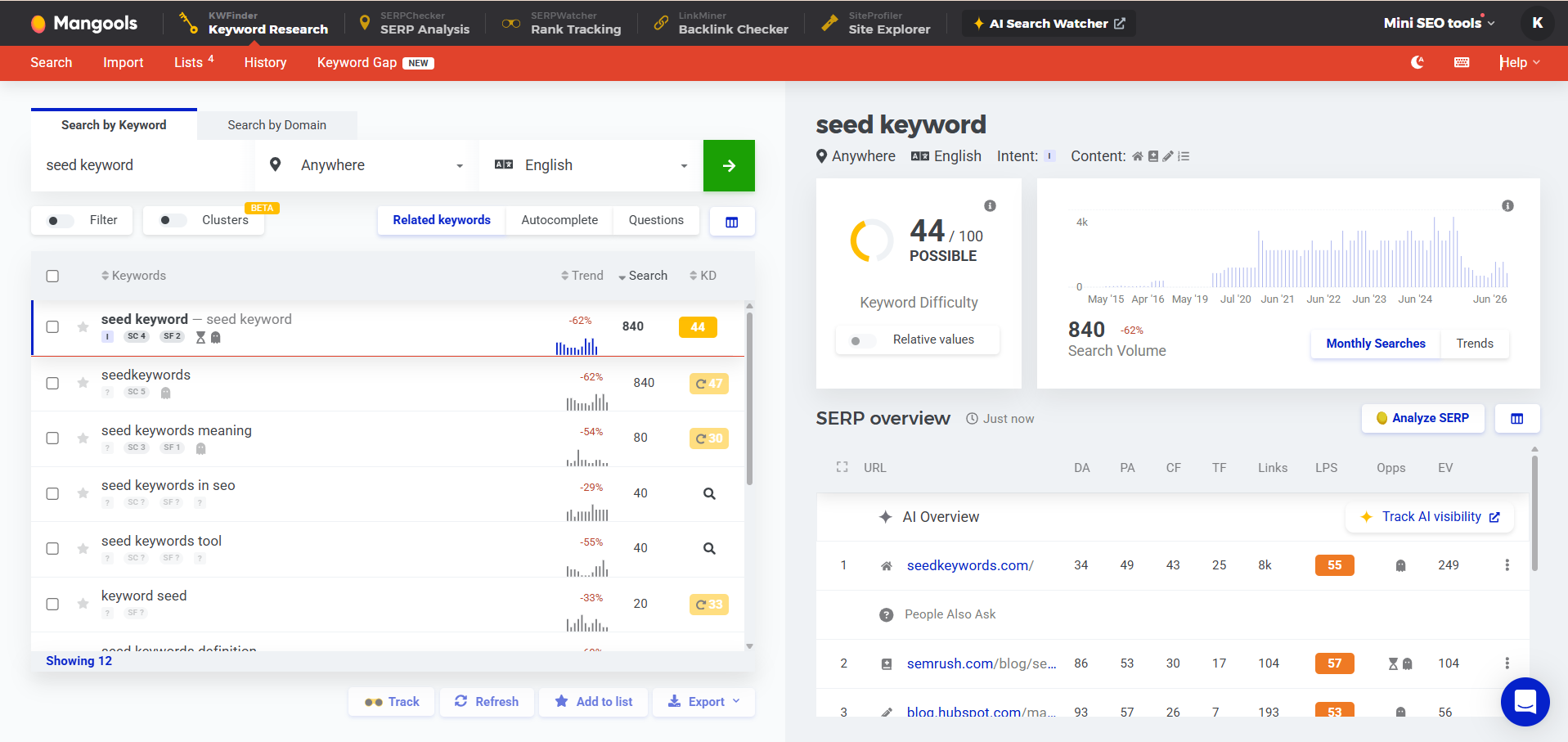Viewport: 1568px width, 742px height.
Task: Open SERP overview column settings icon
Action: [x=1517, y=418]
